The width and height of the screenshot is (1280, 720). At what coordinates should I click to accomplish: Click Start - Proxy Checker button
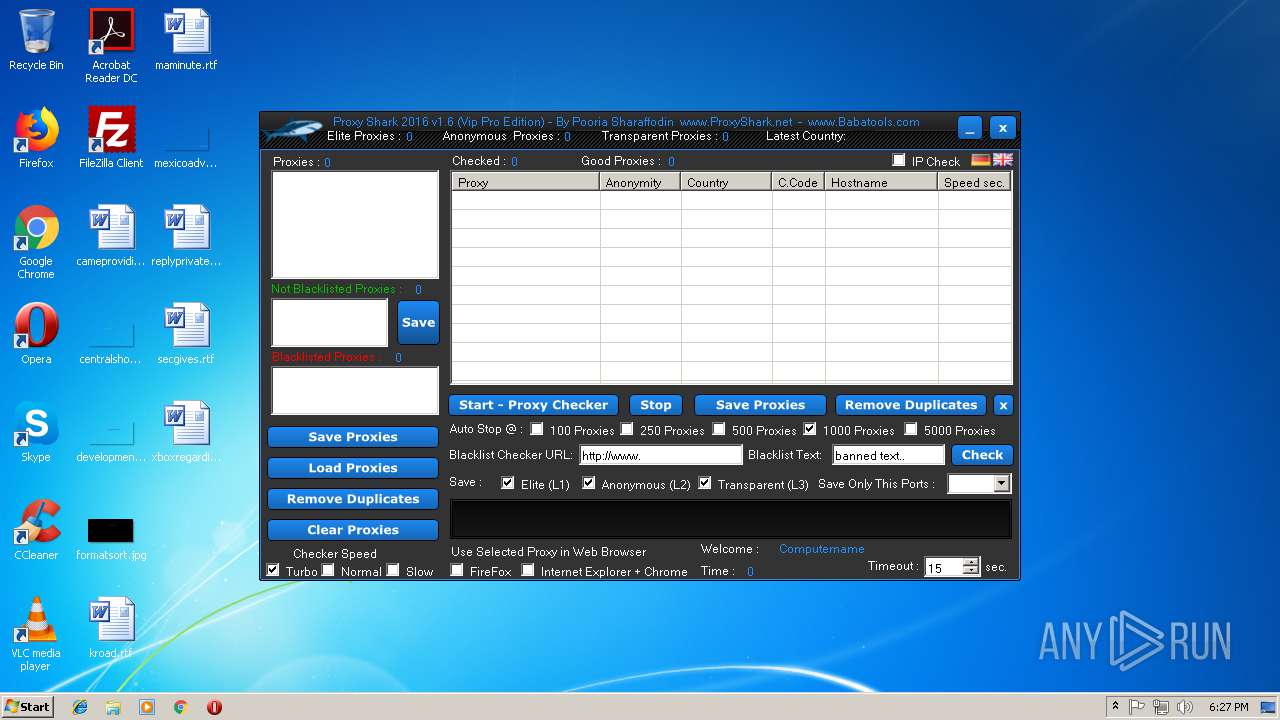click(533, 405)
